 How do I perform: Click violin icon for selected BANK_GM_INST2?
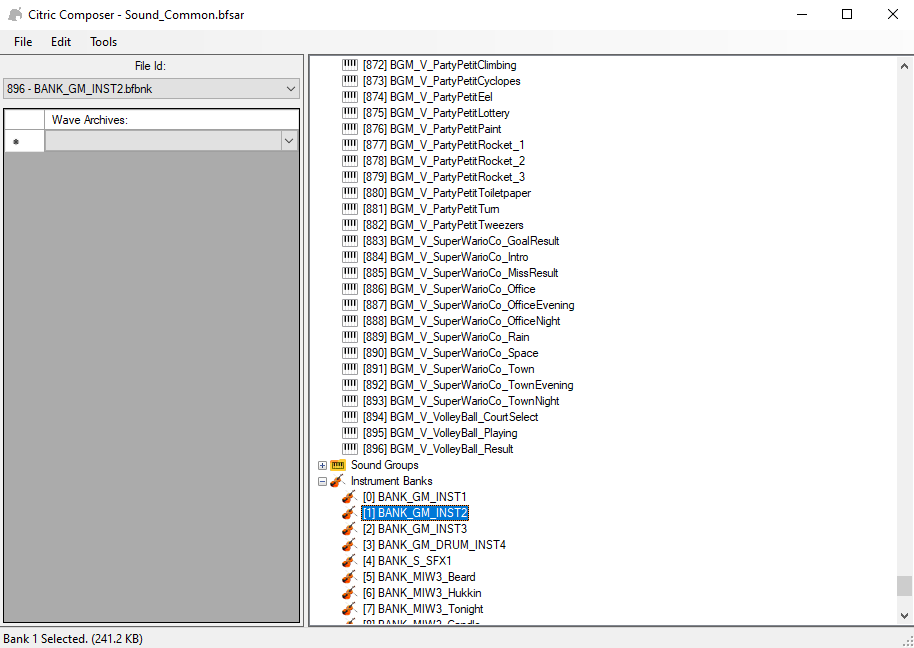[x=350, y=513]
